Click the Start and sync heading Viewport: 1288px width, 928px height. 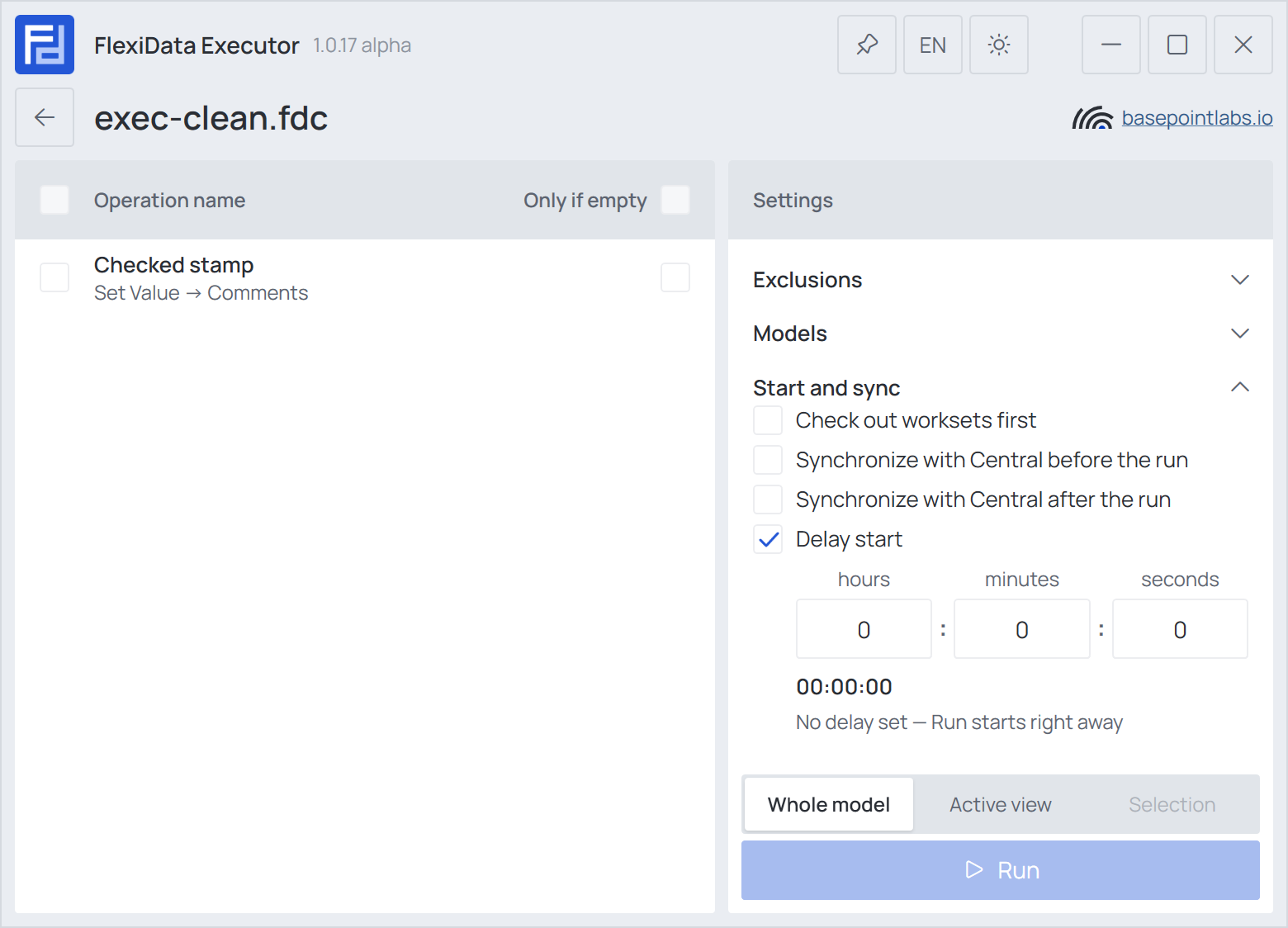coord(826,388)
